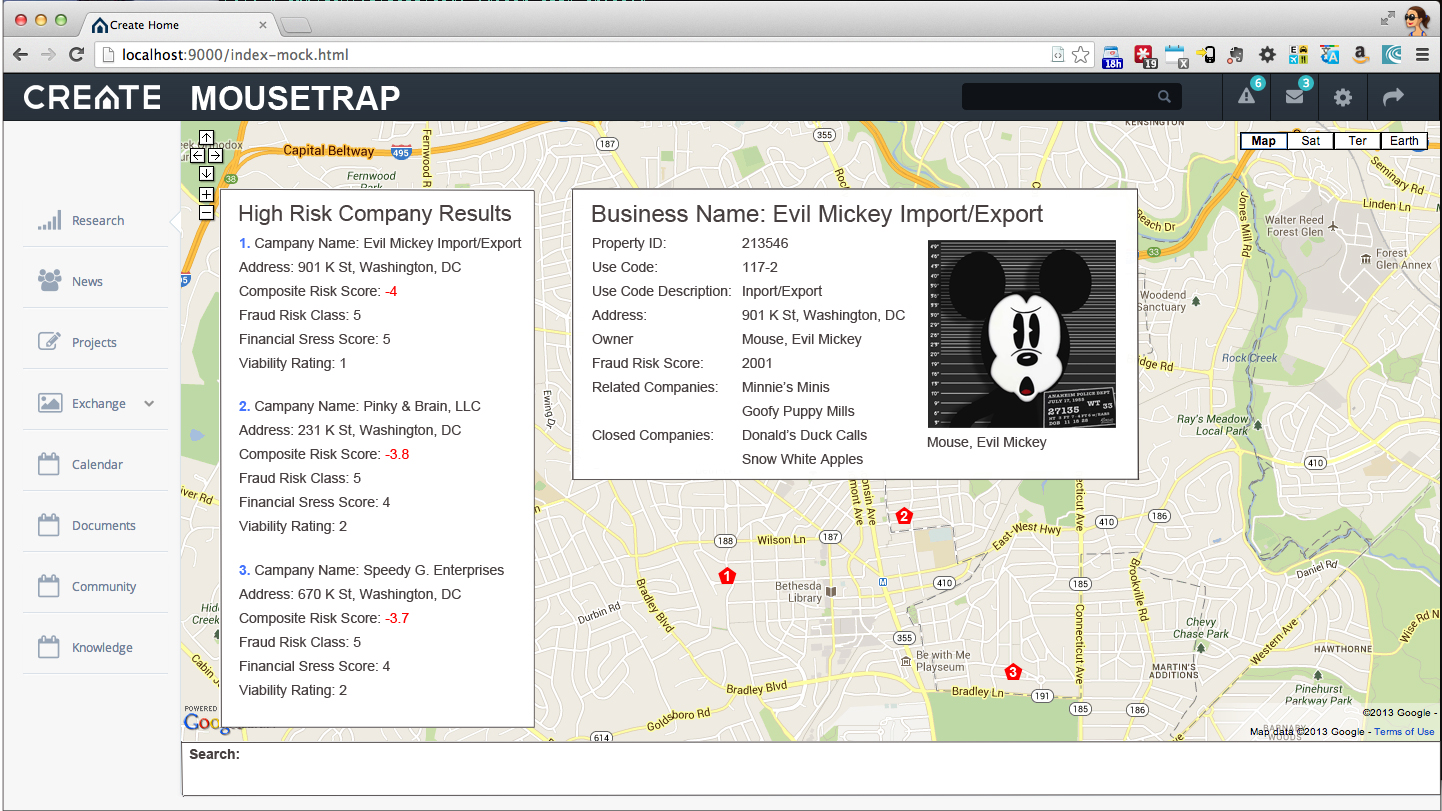Open the Documents sidebar item
Screen dimensions: 1442x811
click(95, 526)
